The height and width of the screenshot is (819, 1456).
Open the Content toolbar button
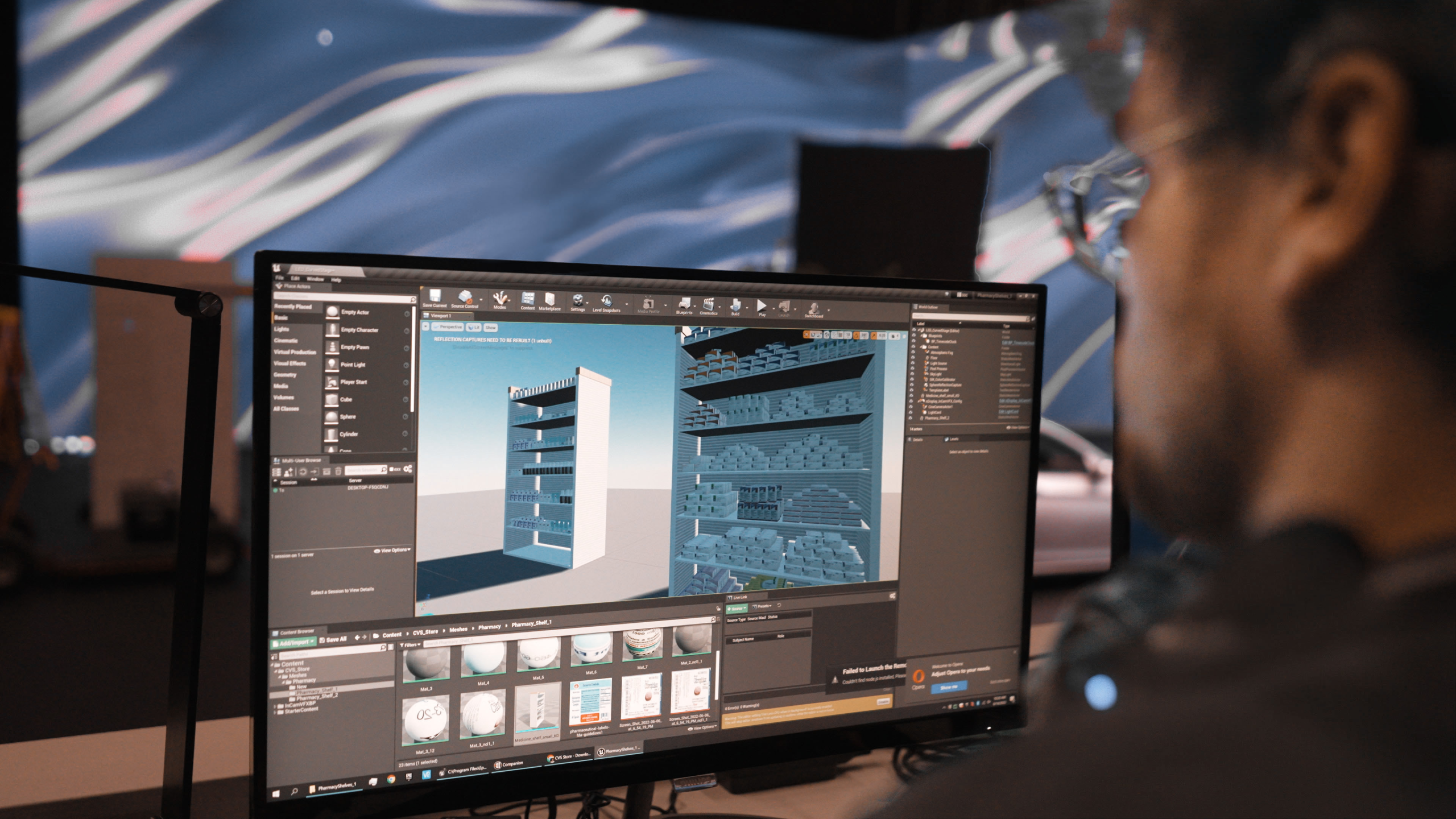[x=528, y=301]
